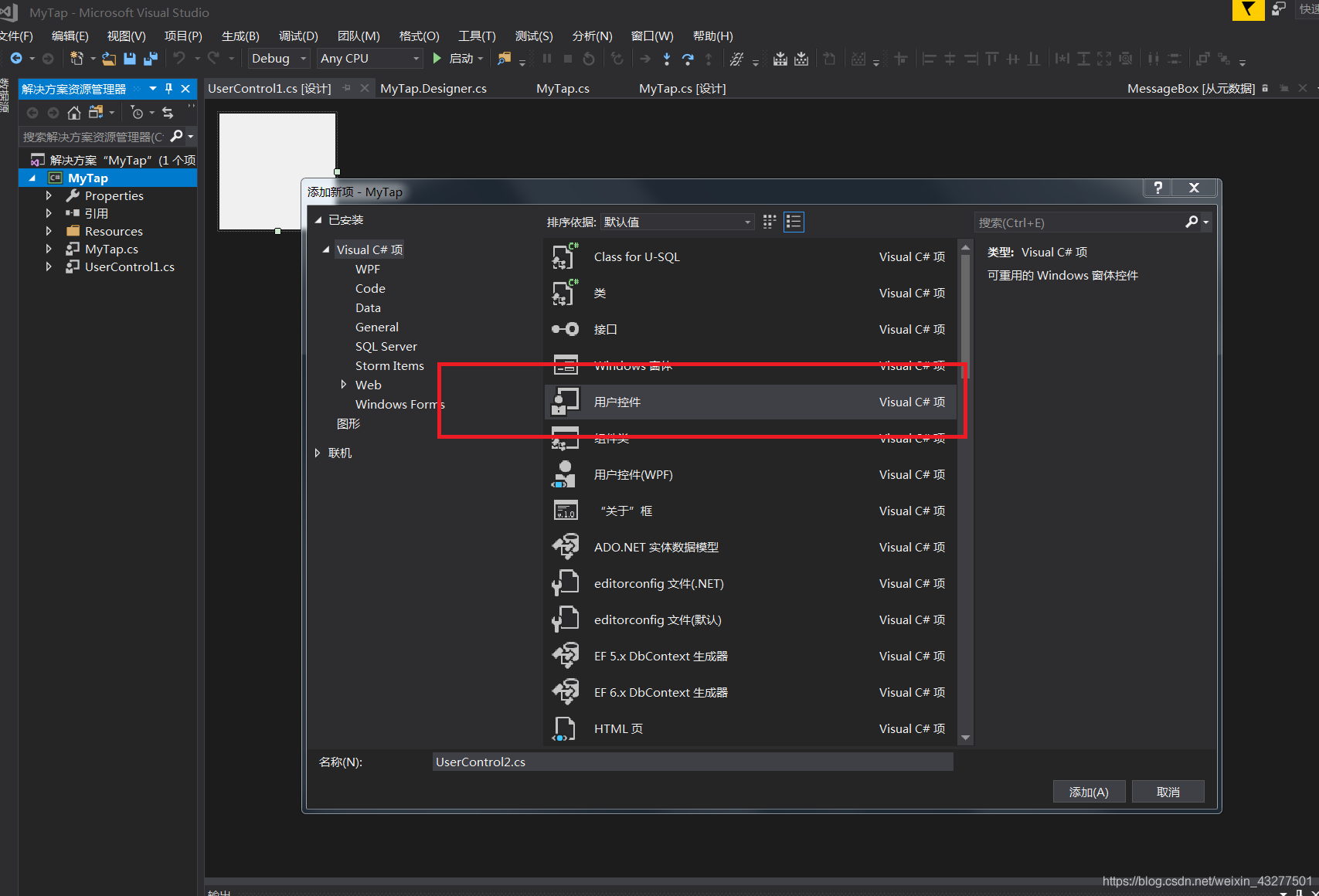The height and width of the screenshot is (896, 1319).
Task: Open the 工具(T) menu
Action: pos(477,36)
